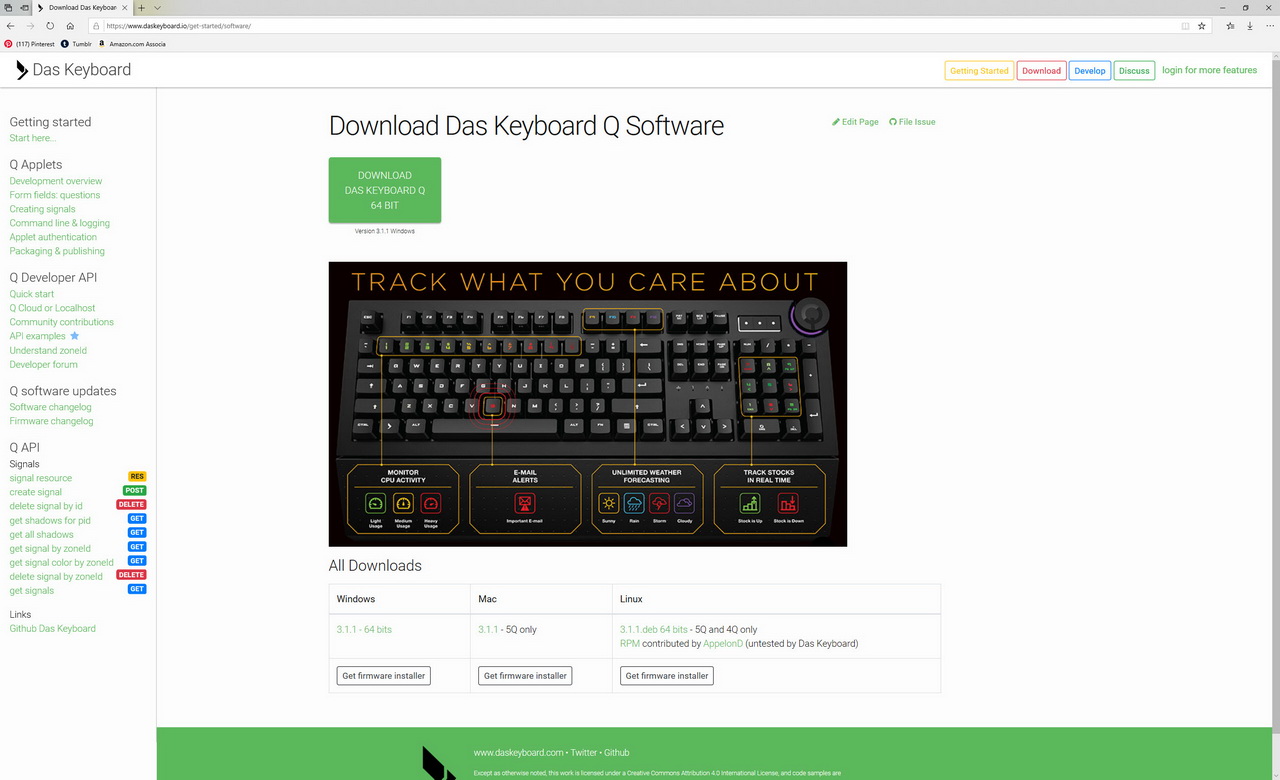
Task: Click the page URL in address bar
Action: tap(177, 26)
